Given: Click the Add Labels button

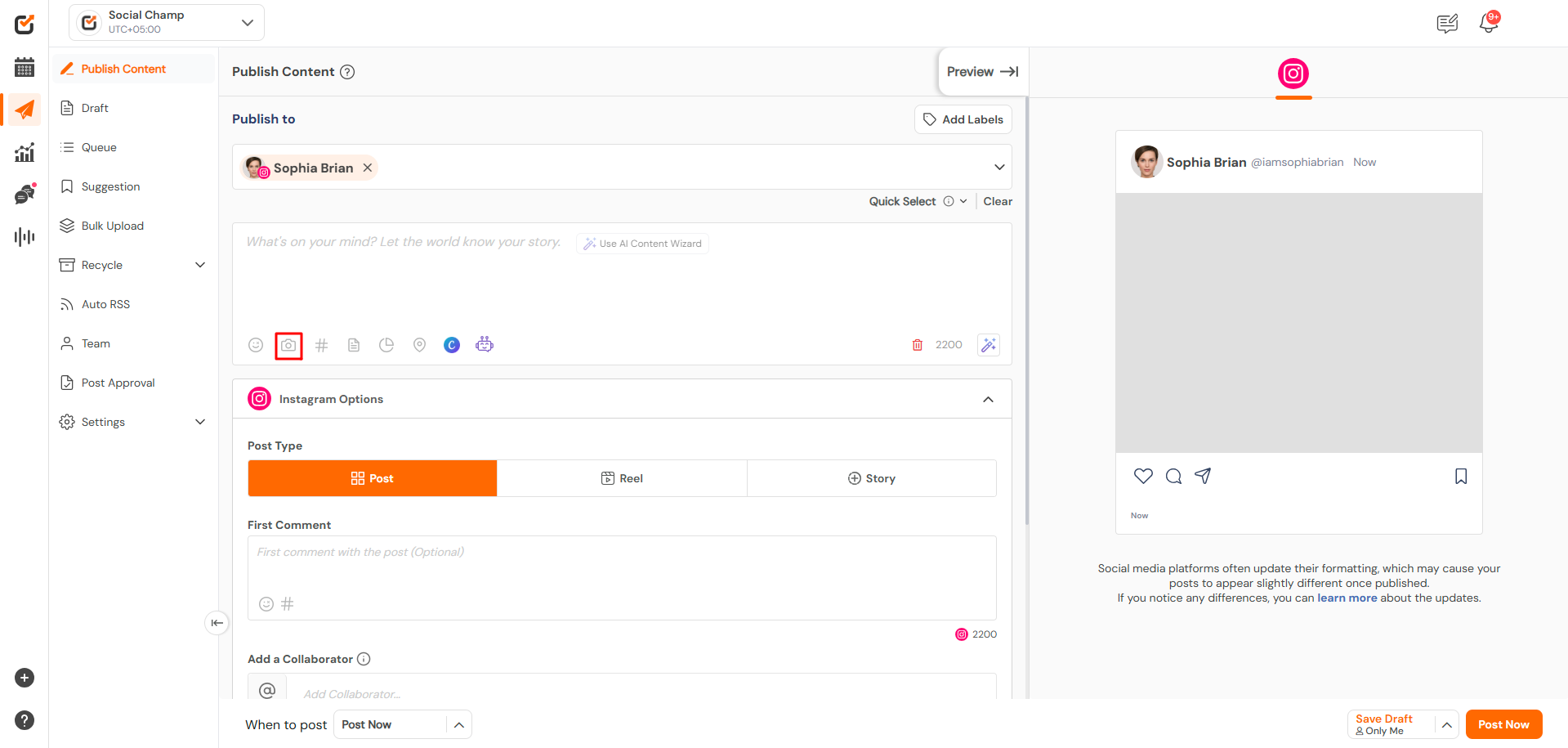Looking at the screenshot, I should [963, 119].
